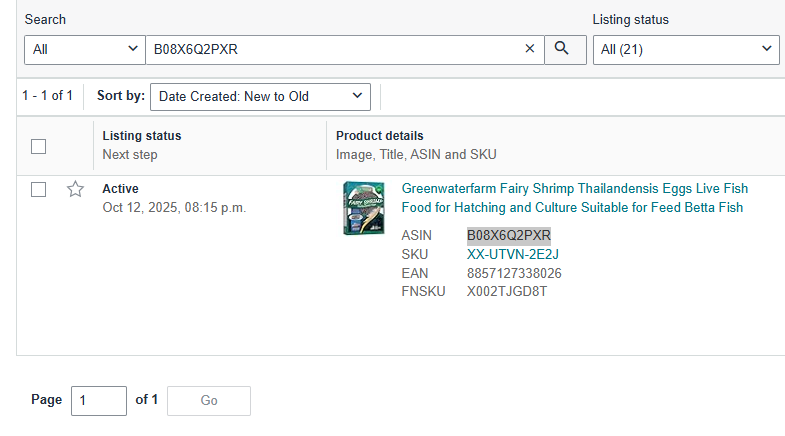The image size is (785, 436).
Task: Open the search scope 'All' dropdown
Action: click(85, 50)
